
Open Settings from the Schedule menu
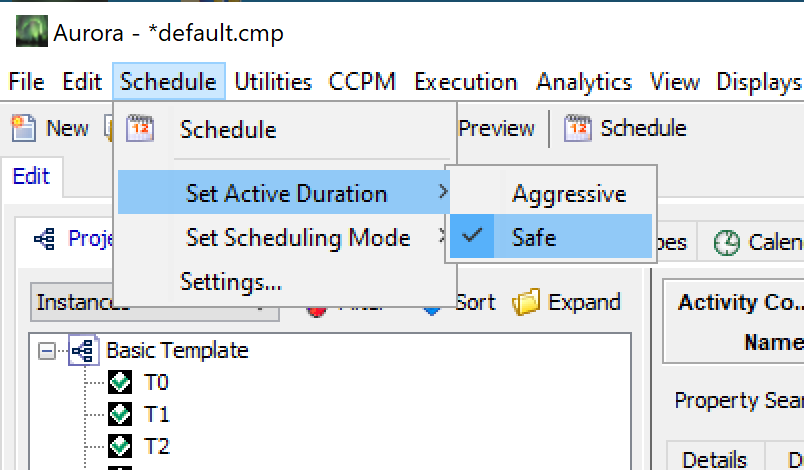click(x=230, y=282)
